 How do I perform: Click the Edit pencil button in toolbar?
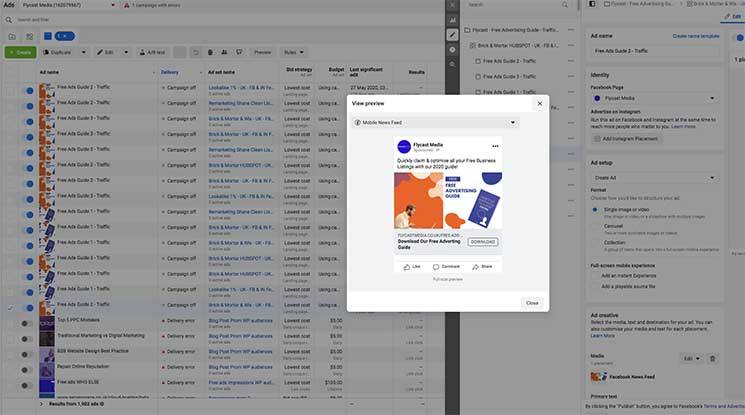coord(106,52)
